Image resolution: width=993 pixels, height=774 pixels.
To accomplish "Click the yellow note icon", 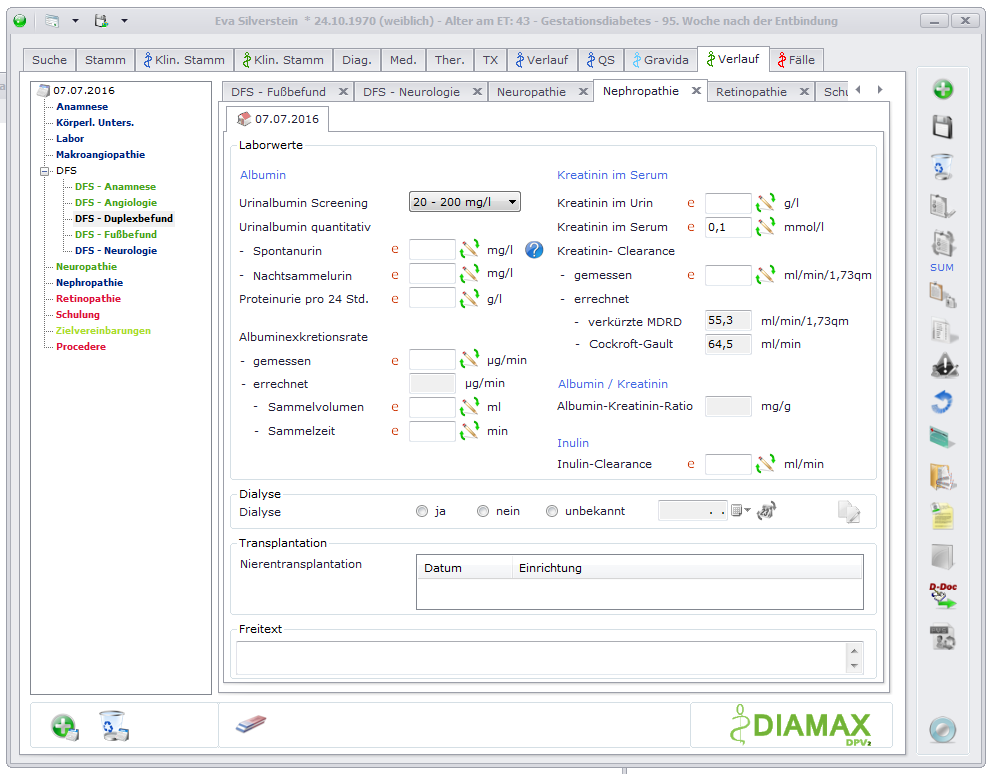I will 943,516.
